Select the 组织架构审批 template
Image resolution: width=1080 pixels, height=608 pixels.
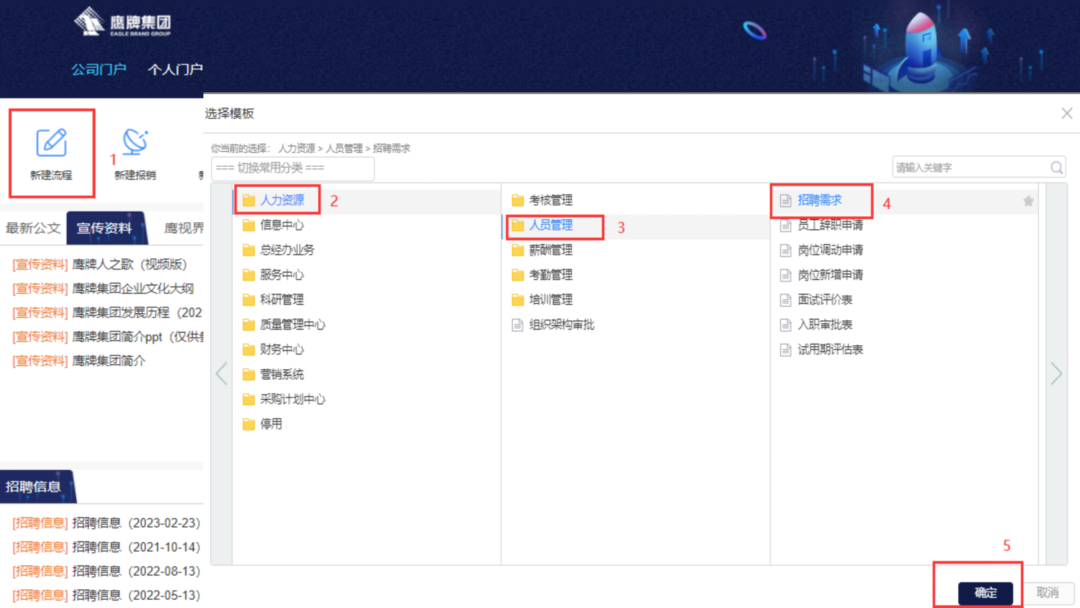click(553, 324)
